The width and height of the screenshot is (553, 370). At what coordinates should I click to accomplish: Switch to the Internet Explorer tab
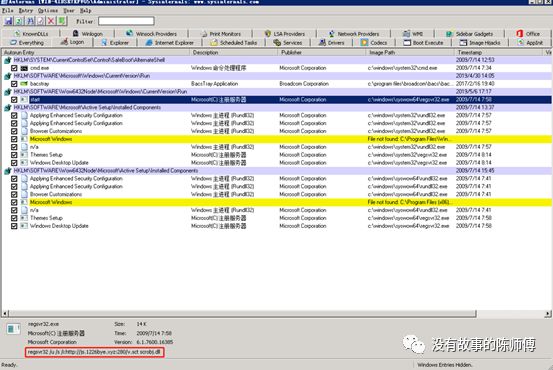(170, 43)
